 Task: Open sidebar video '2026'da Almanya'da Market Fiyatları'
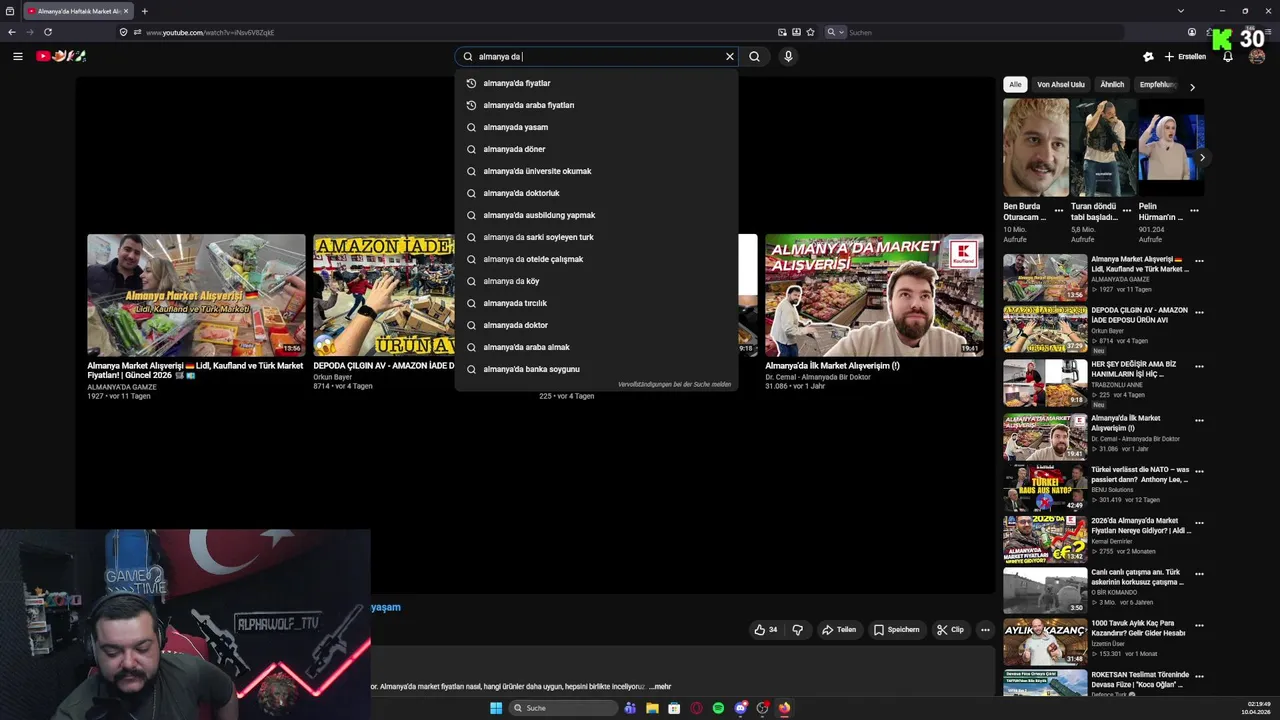(1045, 539)
